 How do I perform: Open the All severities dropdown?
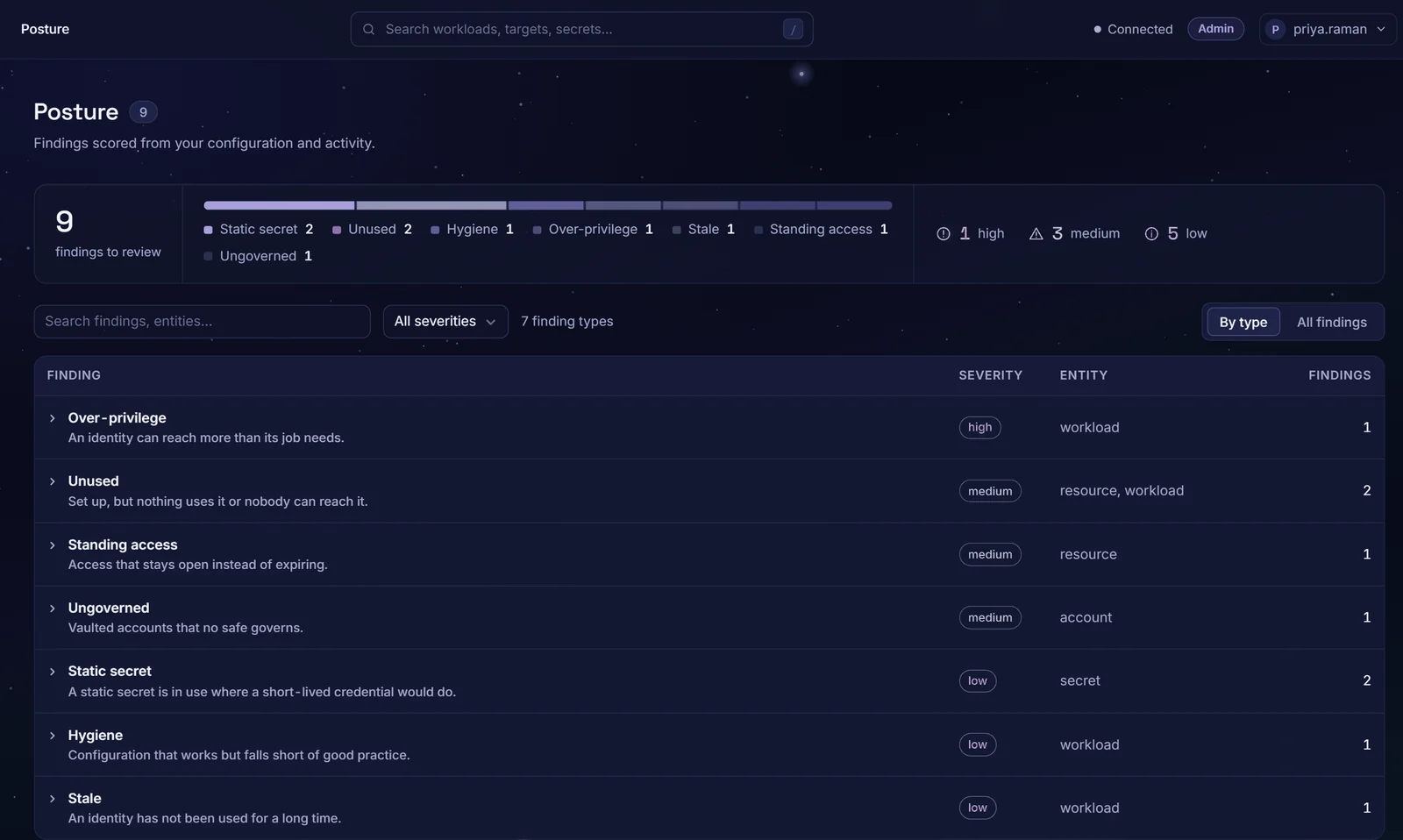[x=445, y=322]
